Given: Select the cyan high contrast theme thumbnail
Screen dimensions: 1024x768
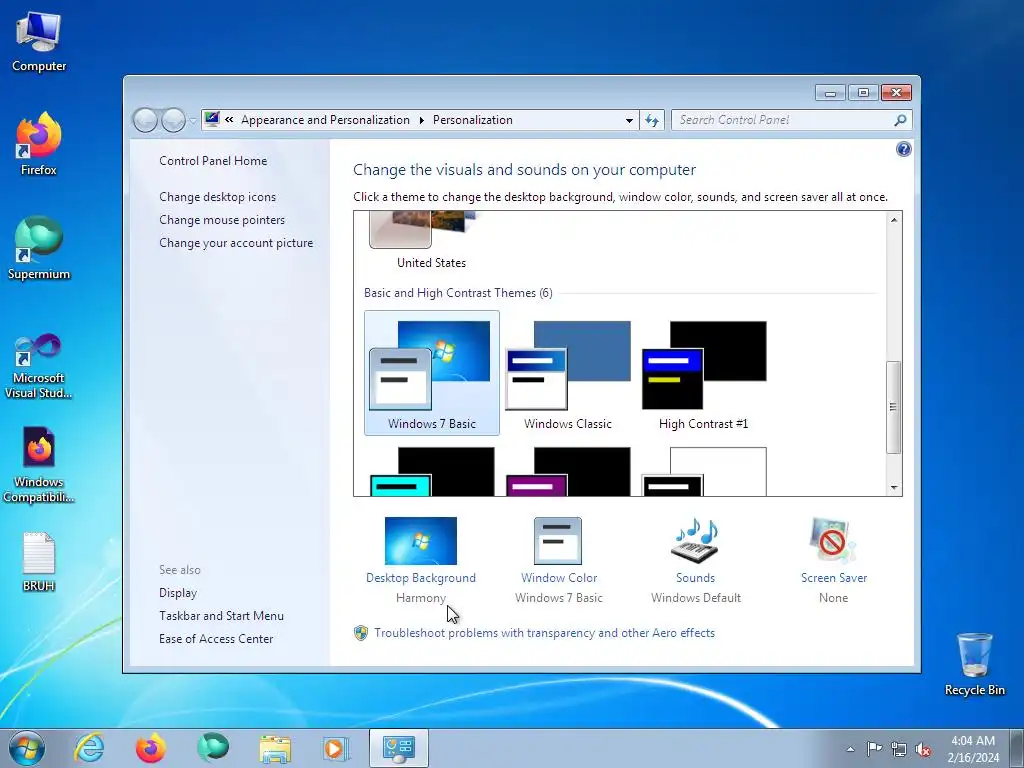Looking at the screenshot, I should pyautogui.click(x=432, y=472).
